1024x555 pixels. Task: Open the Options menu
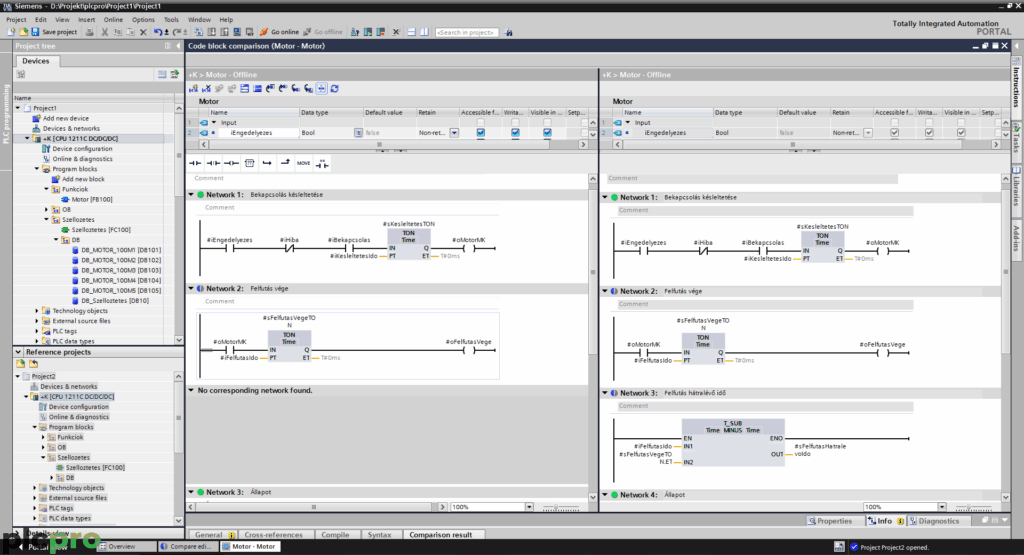click(x=143, y=20)
